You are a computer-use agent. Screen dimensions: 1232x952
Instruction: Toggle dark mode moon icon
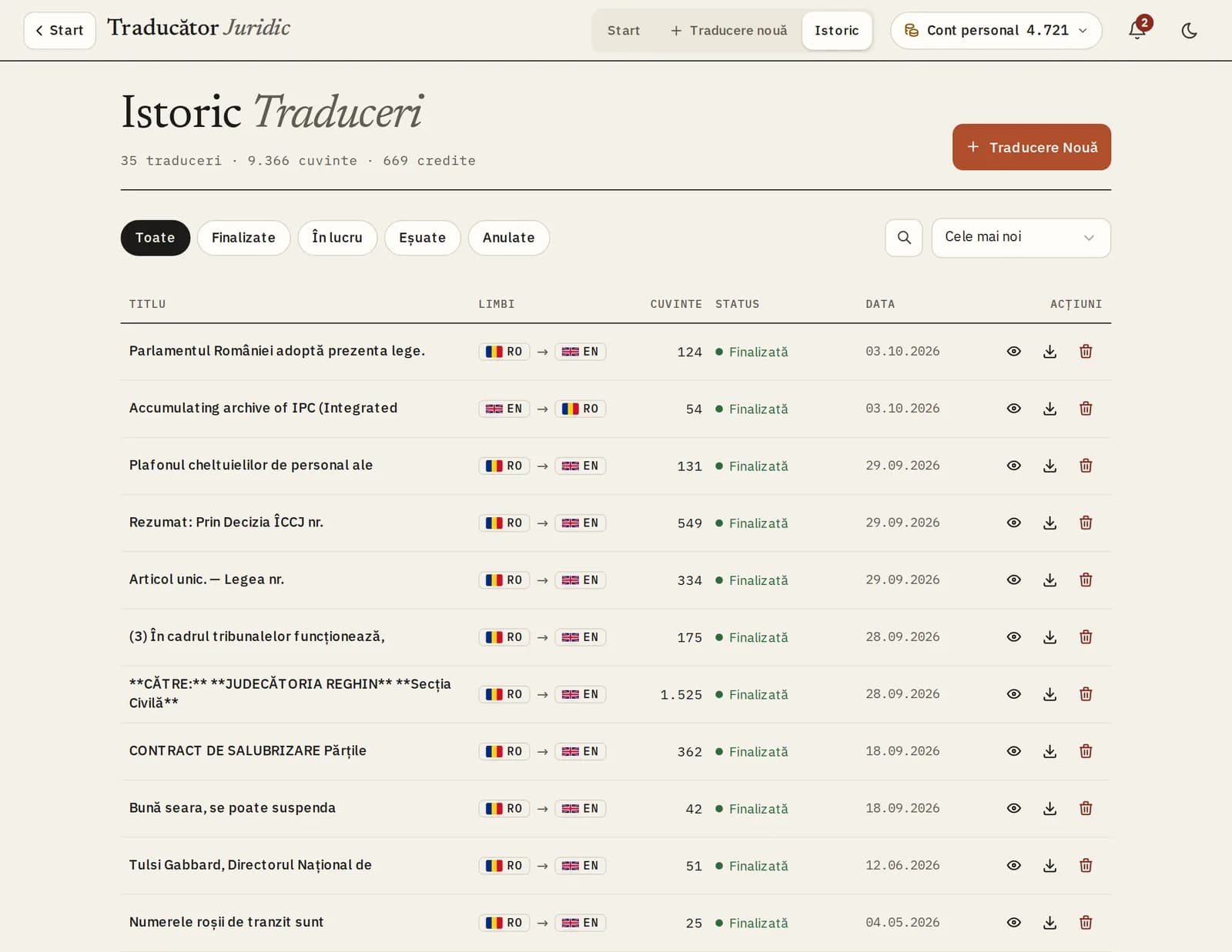pos(1189,31)
